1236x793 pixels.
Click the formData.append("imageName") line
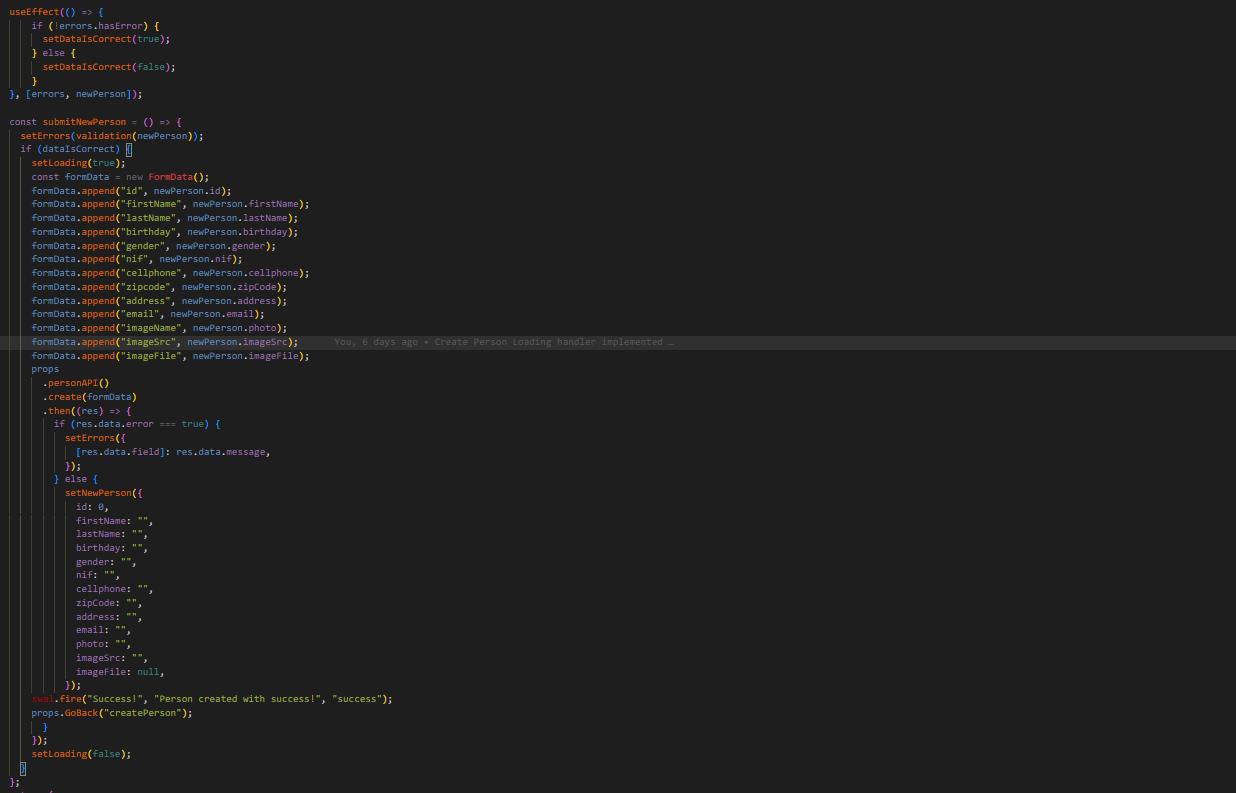(x=159, y=328)
